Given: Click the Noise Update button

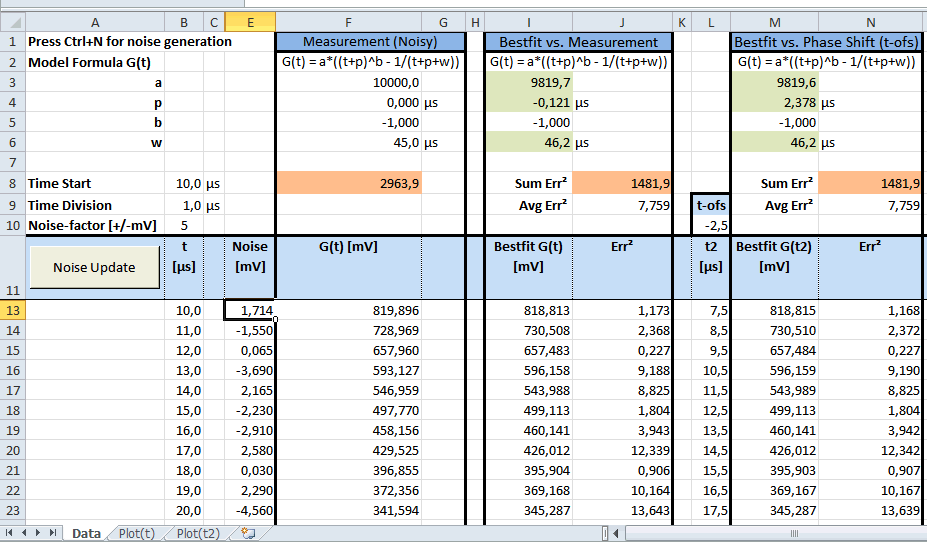Looking at the screenshot, I should tap(94, 268).
